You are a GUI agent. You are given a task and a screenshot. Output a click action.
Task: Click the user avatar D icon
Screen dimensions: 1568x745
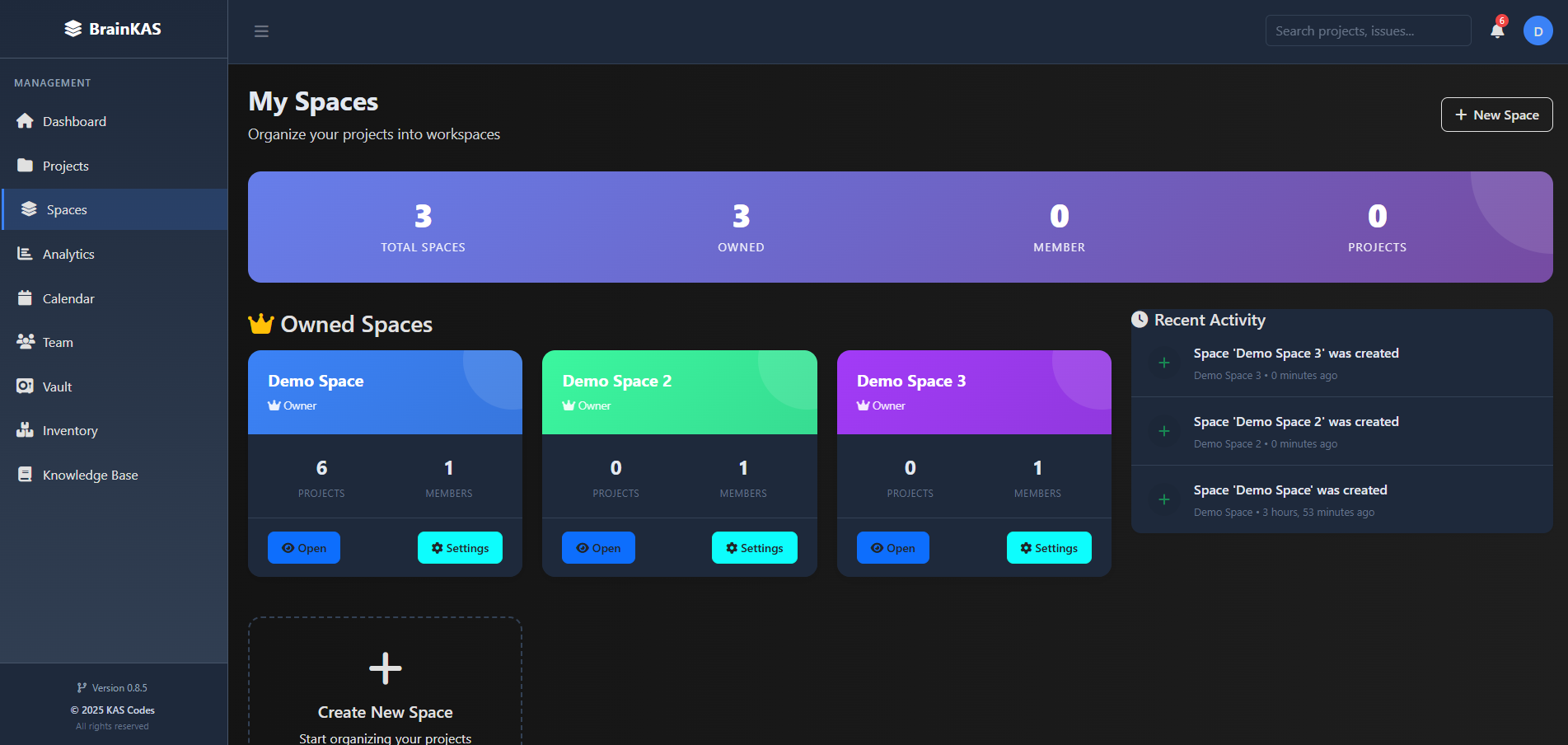point(1538,31)
